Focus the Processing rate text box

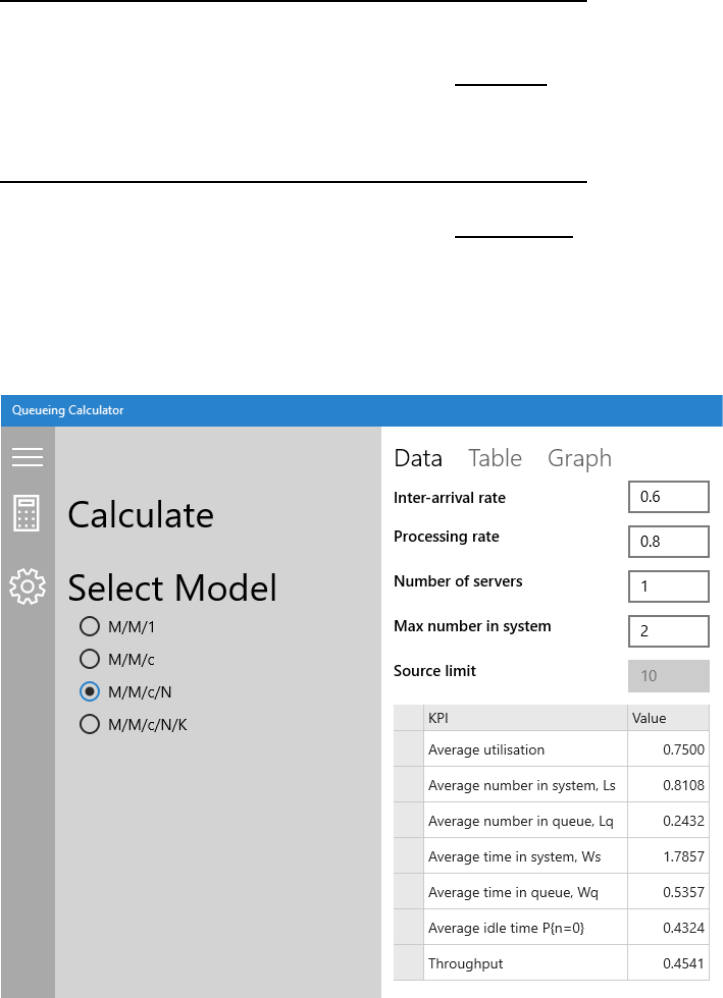(x=668, y=542)
